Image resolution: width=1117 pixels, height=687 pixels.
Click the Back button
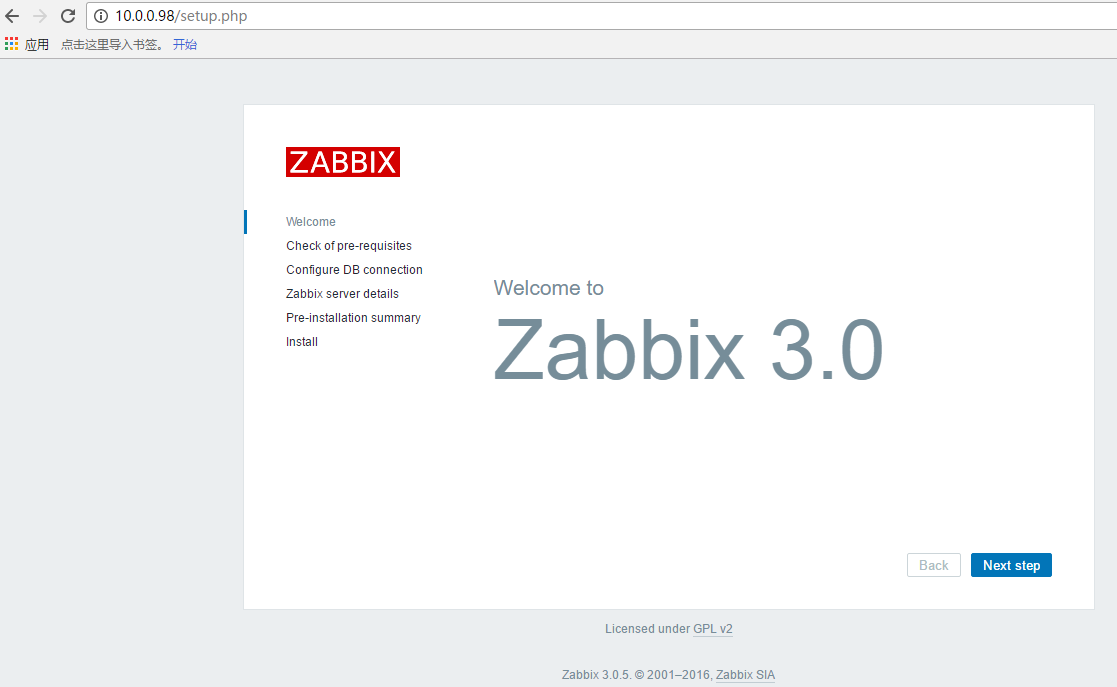(933, 565)
